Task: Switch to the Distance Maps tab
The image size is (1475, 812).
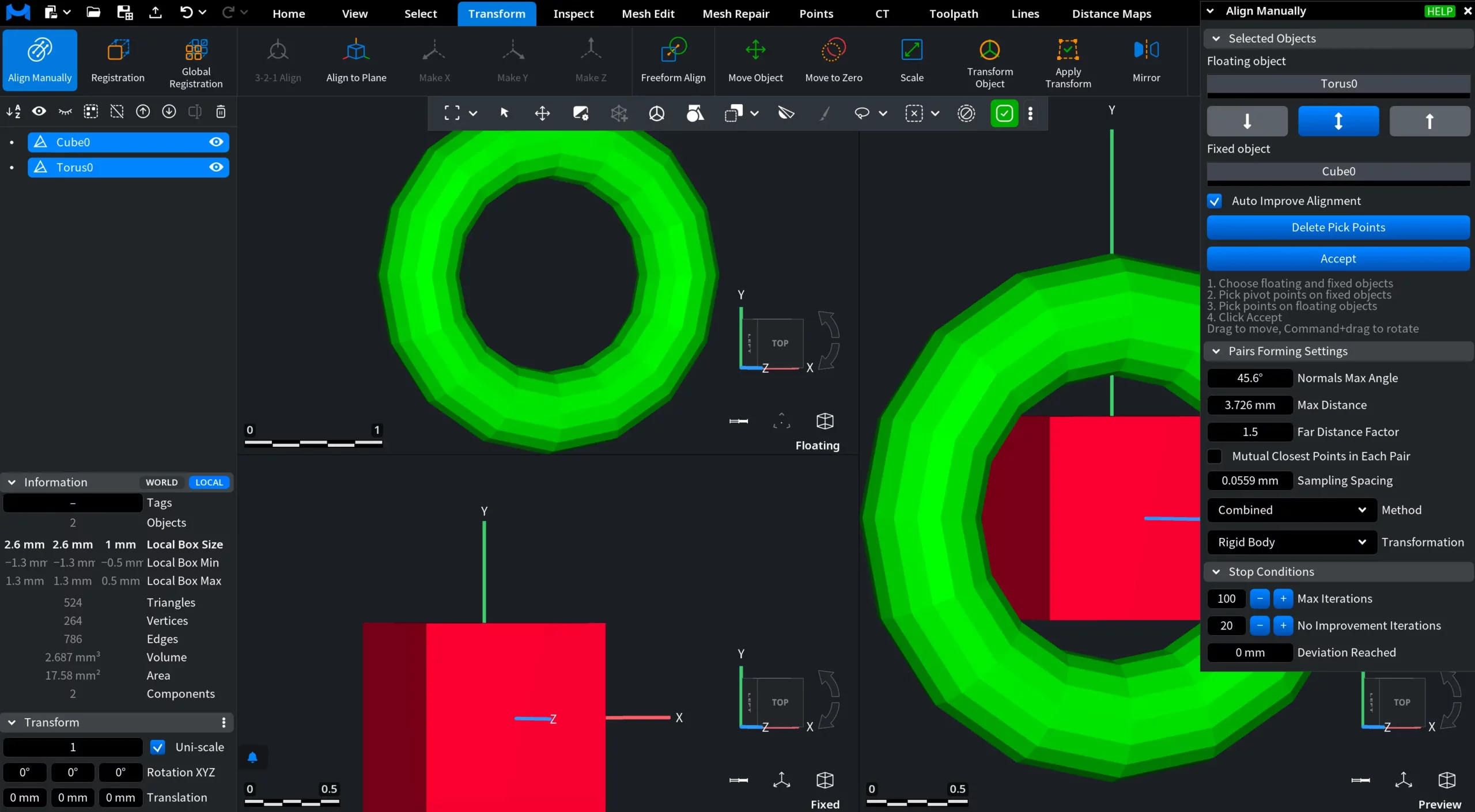Action: coord(1111,14)
